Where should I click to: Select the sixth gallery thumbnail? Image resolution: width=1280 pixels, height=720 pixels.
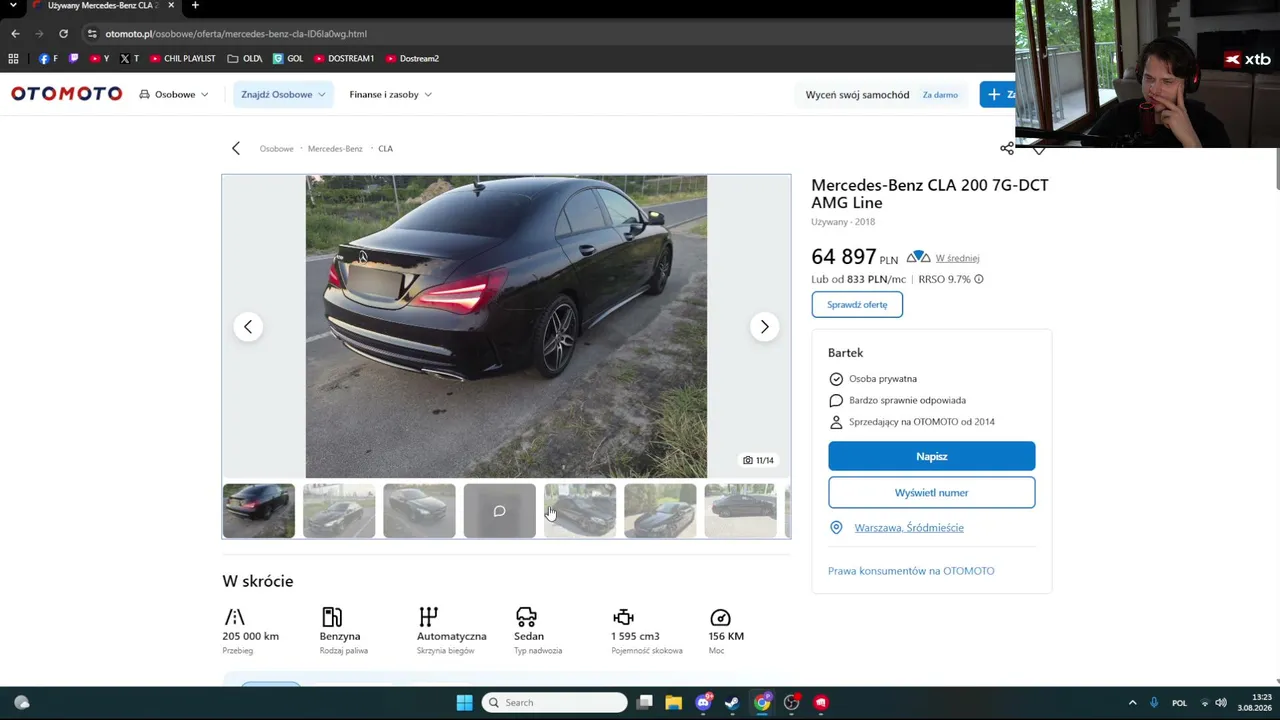coord(660,511)
